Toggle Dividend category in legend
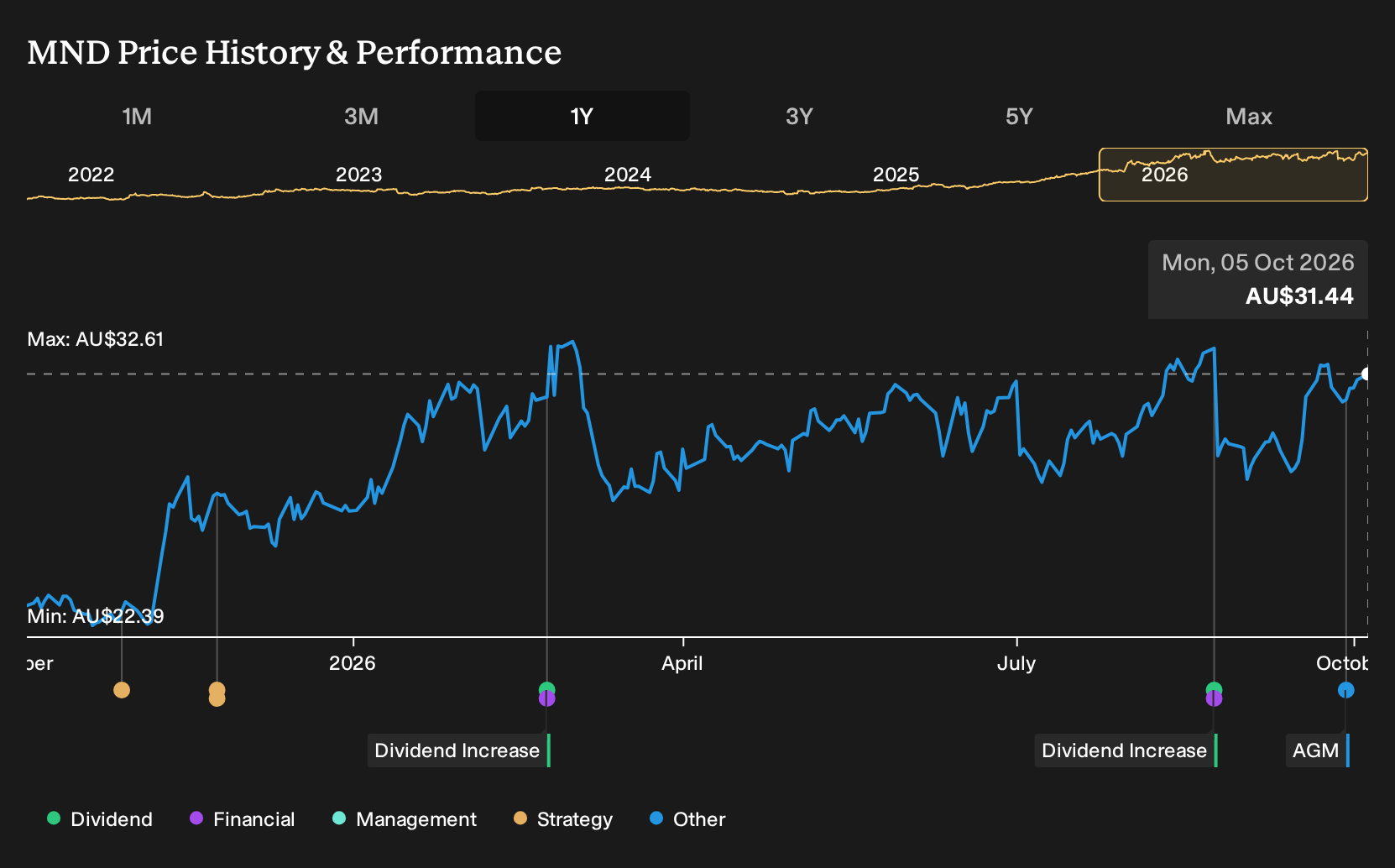The image size is (1395, 868). [x=100, y=819]
